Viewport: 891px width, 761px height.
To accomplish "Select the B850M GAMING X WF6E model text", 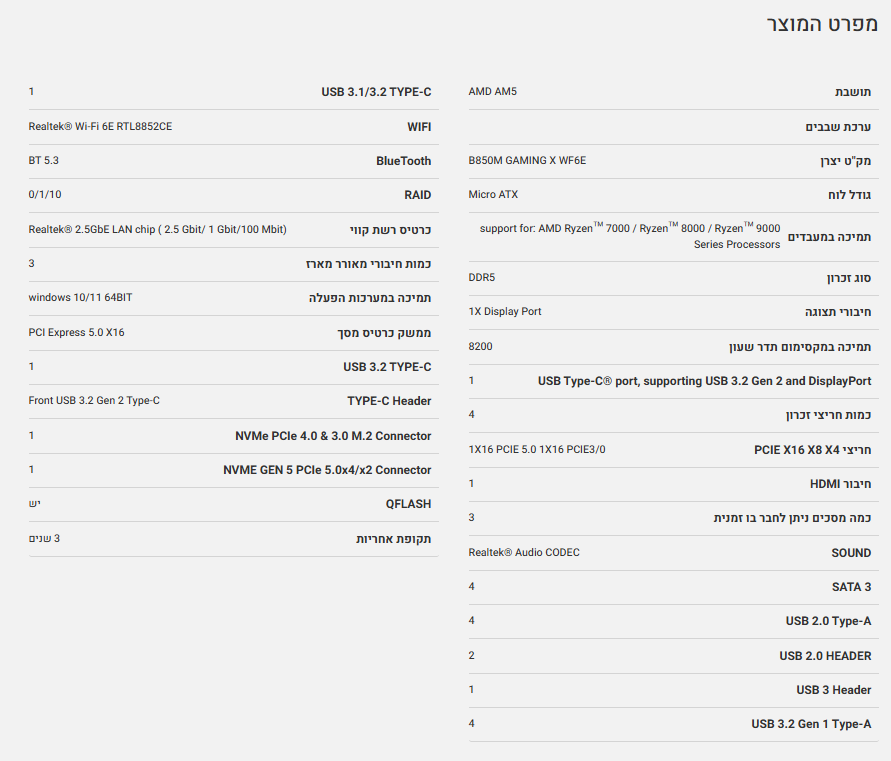I will (527, 160).
